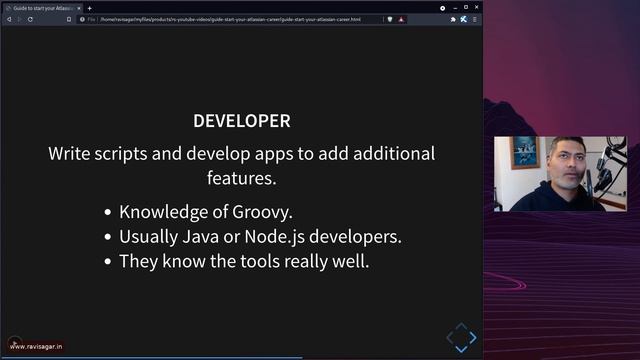The image size is (640, 360).
Task: Click the browser forward arrow
Action: tap(19, 19)
